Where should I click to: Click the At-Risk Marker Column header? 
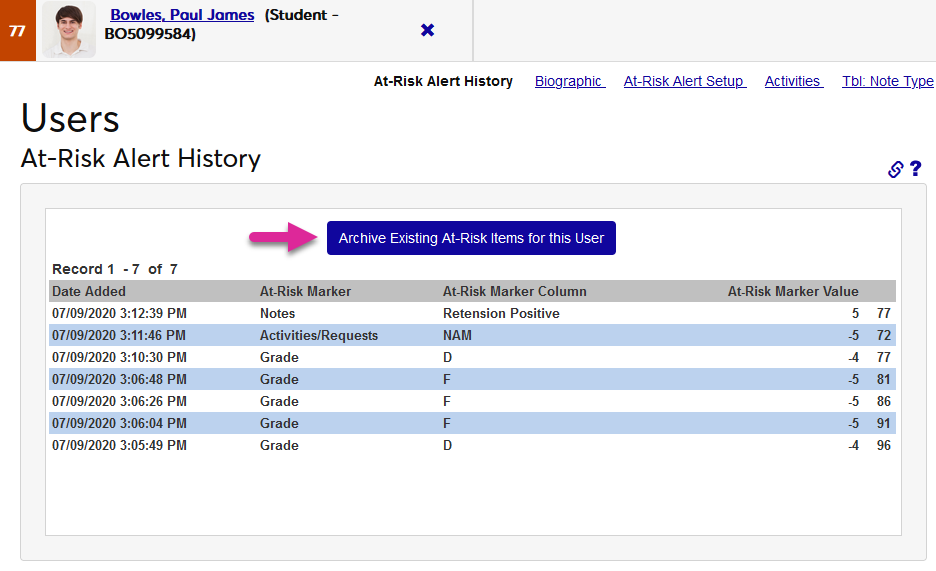[x=514, y=291]
